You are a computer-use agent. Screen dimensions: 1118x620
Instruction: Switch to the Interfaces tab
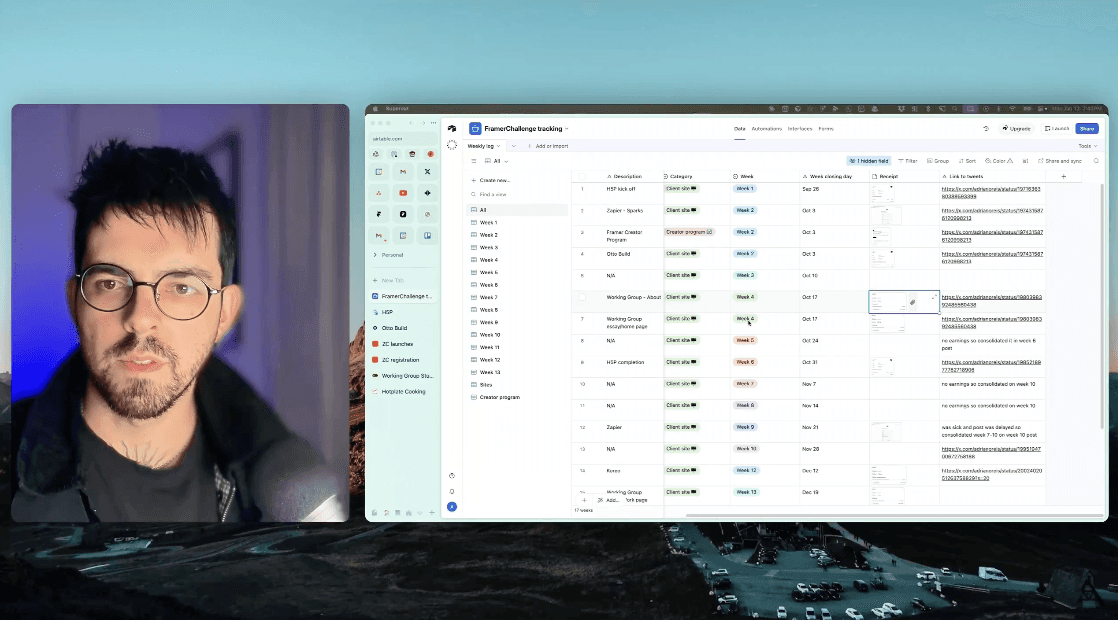click(800, 129)
